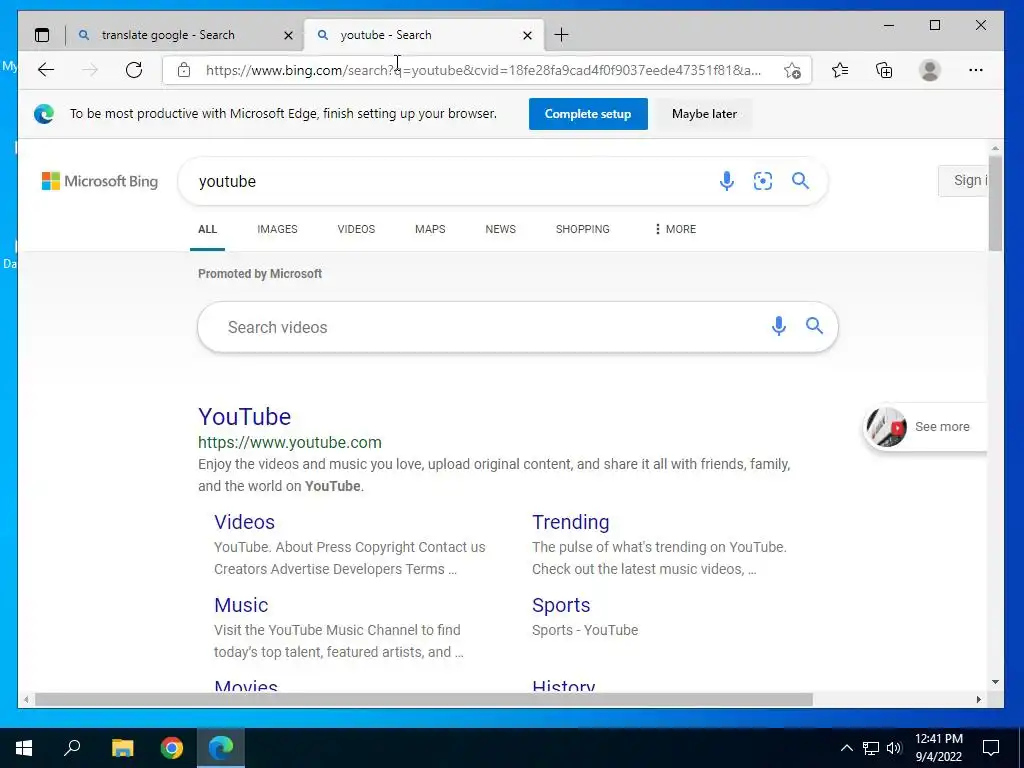This screenshot has height=768, width=1024.
Task: Switch to SHOPPING results
Action: 583,229
